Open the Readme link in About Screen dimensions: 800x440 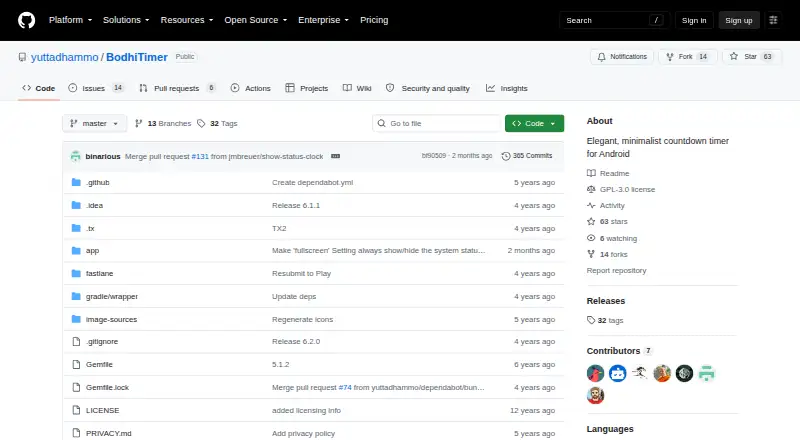608,174
